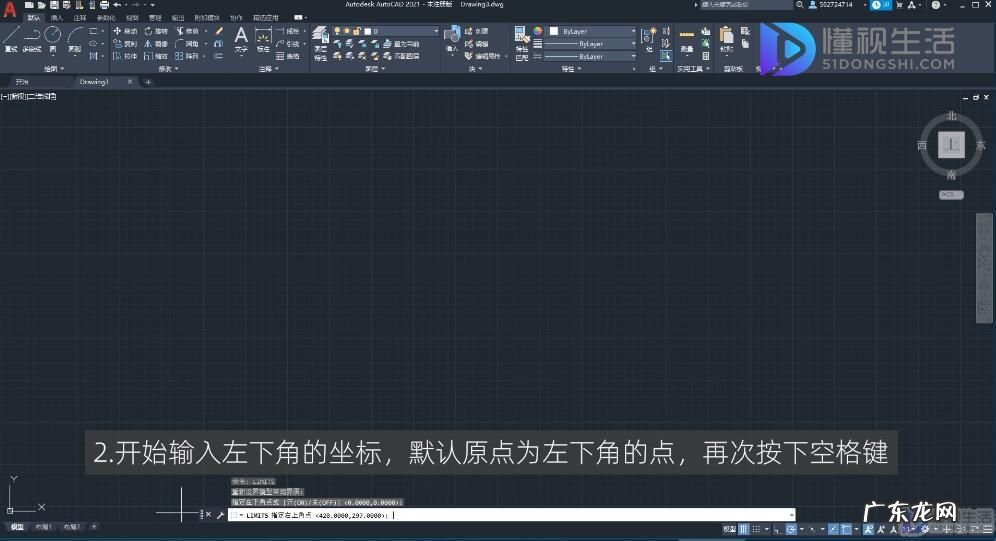Screen dimensions: 996x541
Task: Select the Stretch tool
Action: [124, 56]
